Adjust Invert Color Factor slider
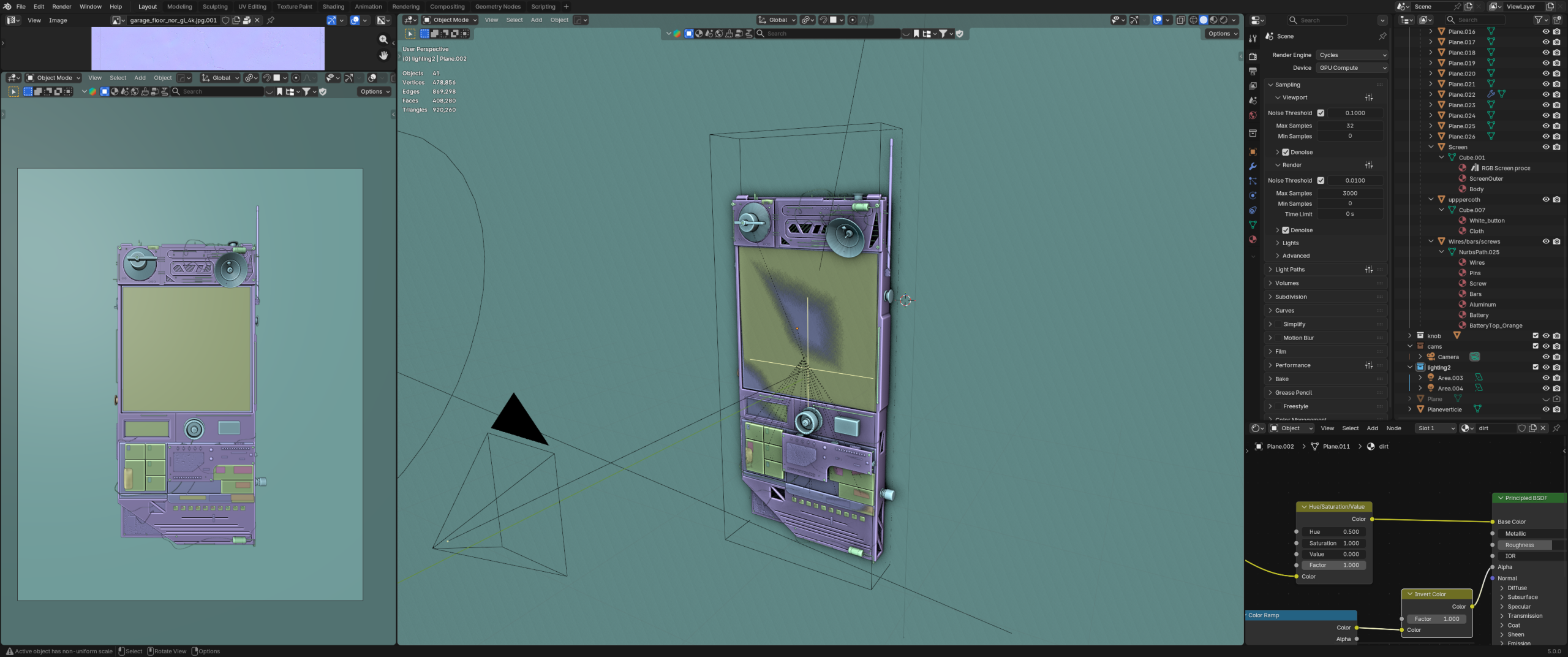The height and width of the screenshot is (657, 1568). 1436,619
